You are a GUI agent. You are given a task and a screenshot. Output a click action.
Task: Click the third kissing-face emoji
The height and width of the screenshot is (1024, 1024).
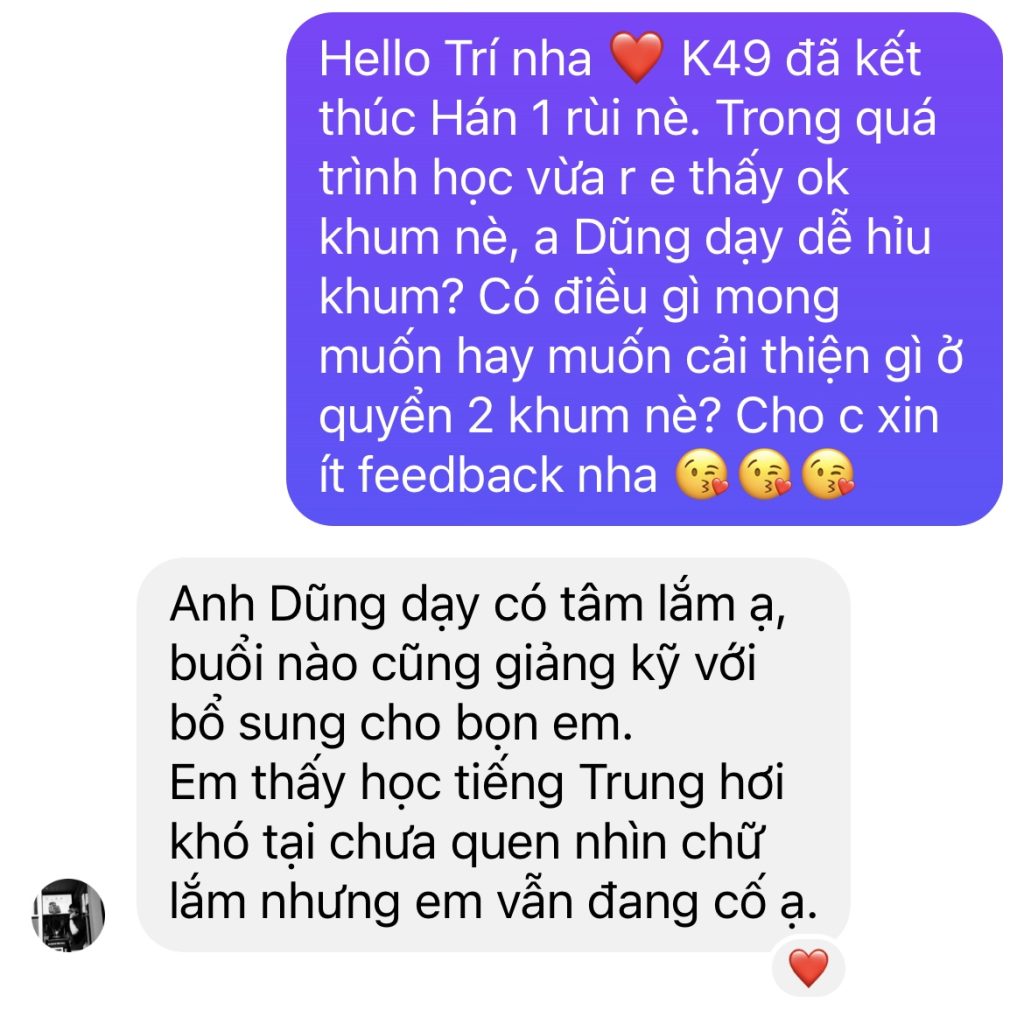point(827,475)
